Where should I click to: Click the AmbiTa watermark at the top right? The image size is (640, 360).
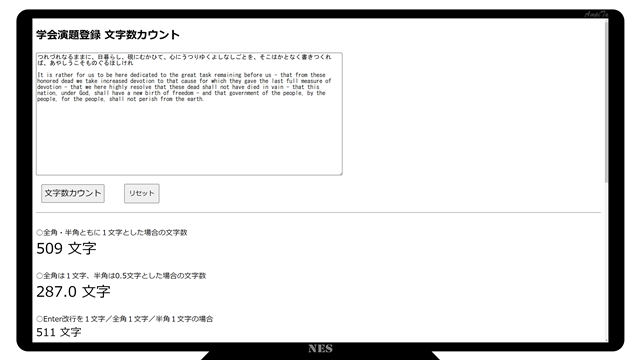596,14
